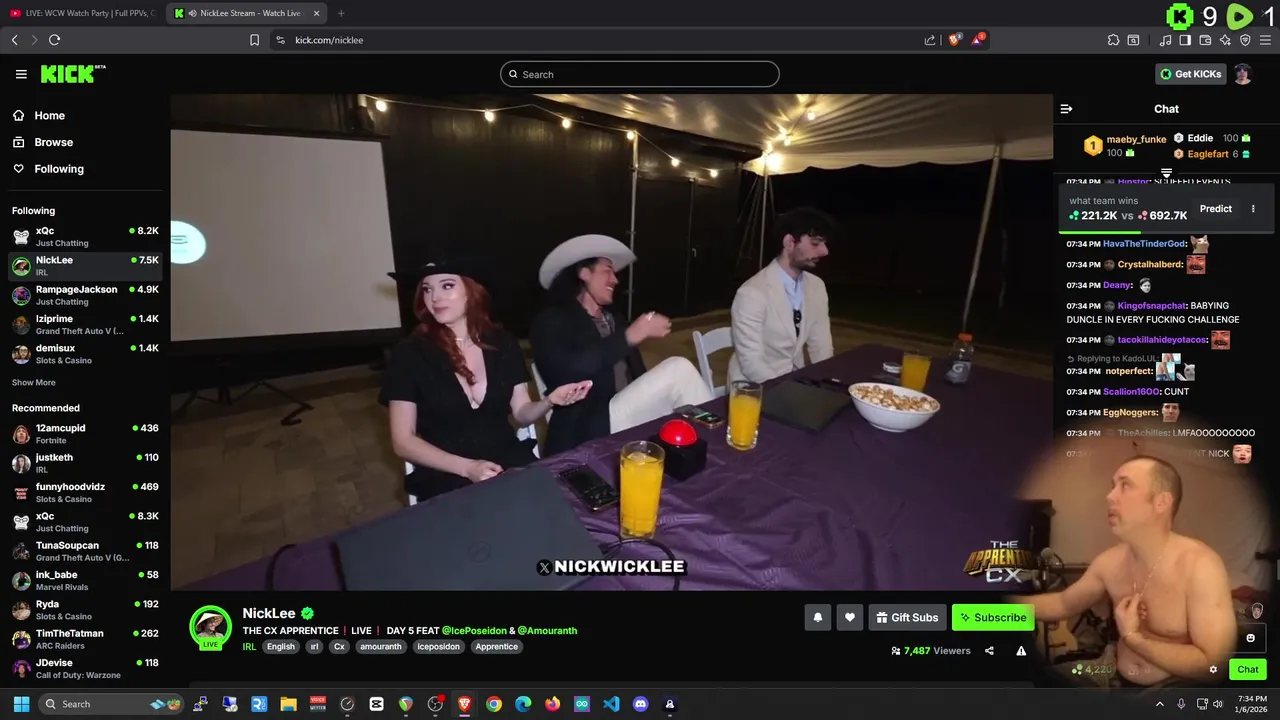Open the browser main menu
This screenshot has width=1280, height=720.
1265,40
